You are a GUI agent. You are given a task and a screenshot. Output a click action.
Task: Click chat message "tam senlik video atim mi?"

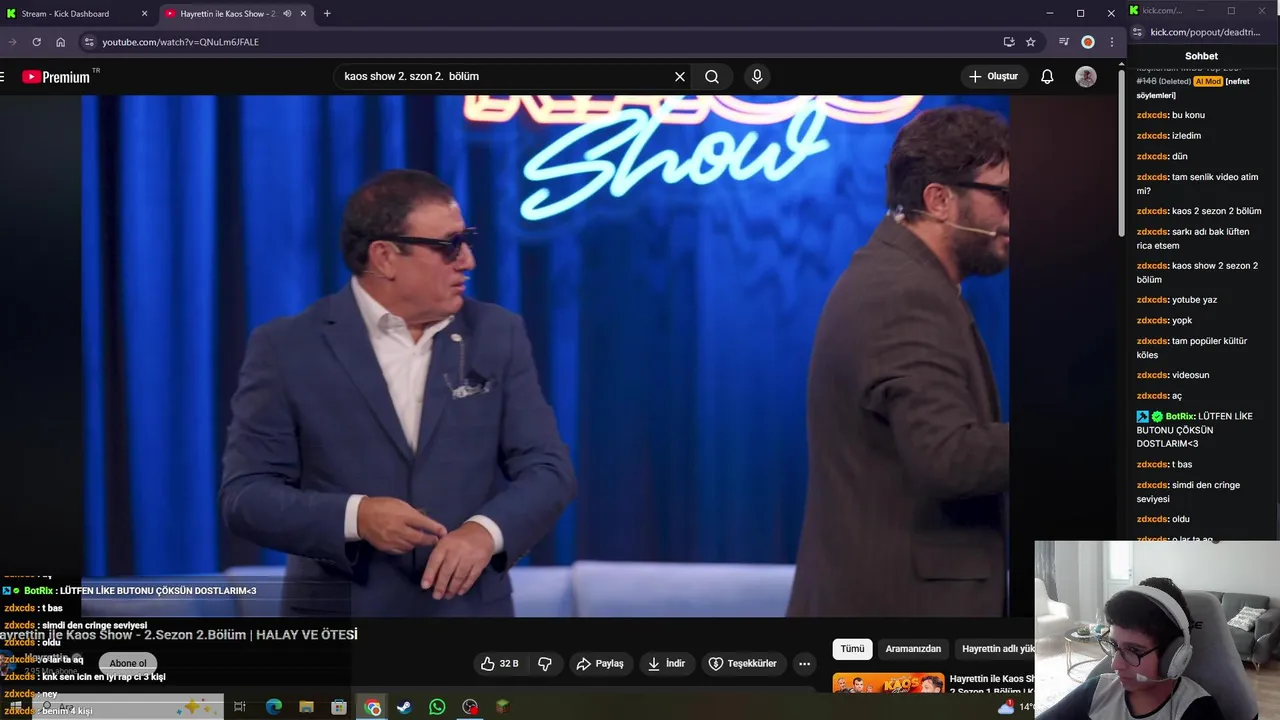click(1197, 184)
